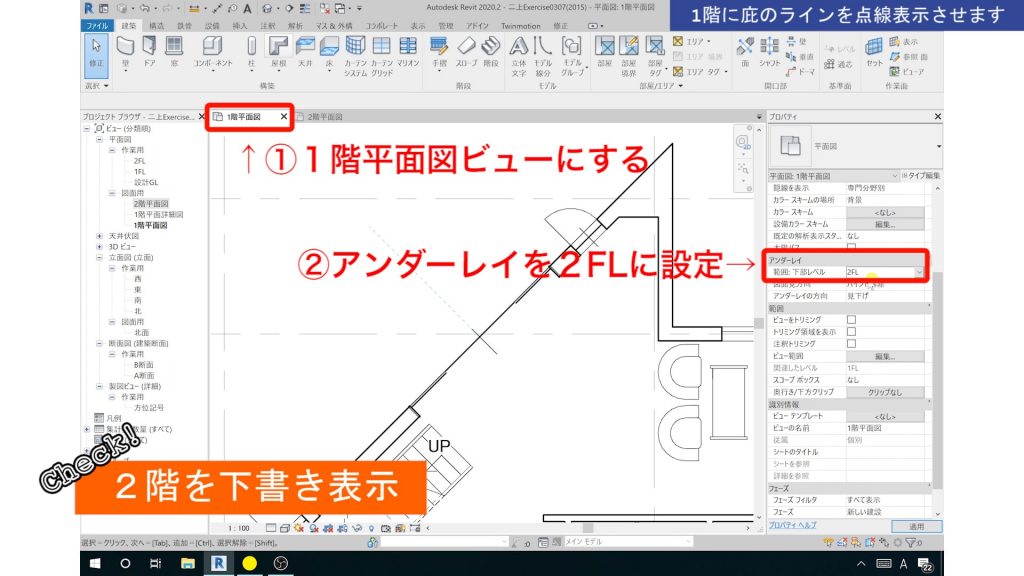Image resolution: width=1024 pixels, height=576 pixels.
Task: Check トリミング領域を表示 in properties
Action: pos(851,331)
